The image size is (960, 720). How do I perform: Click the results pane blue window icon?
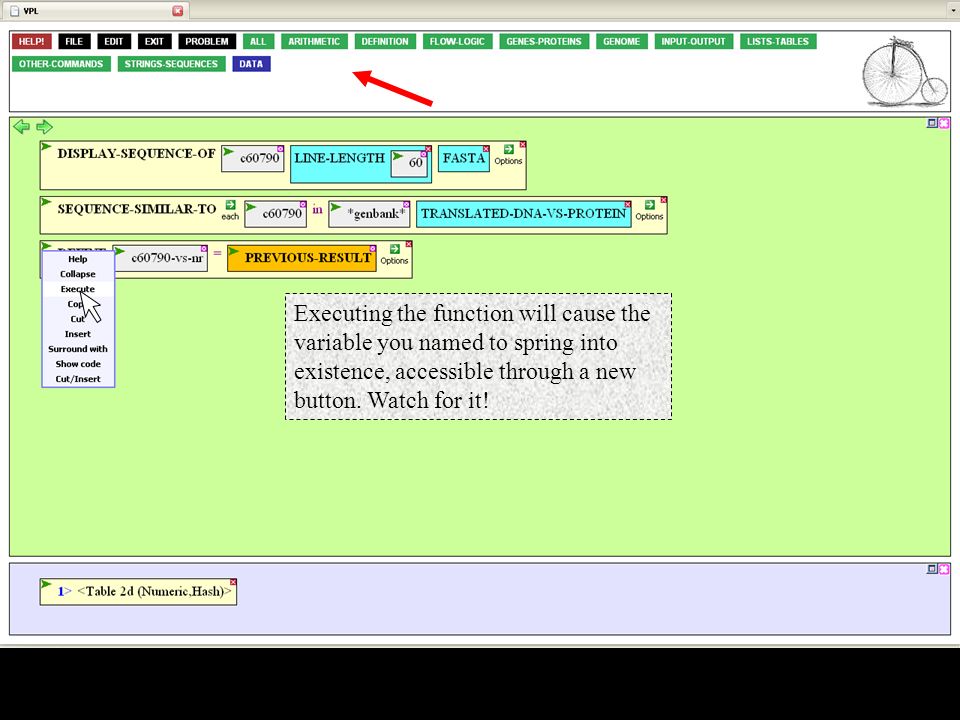coord(932,569)
